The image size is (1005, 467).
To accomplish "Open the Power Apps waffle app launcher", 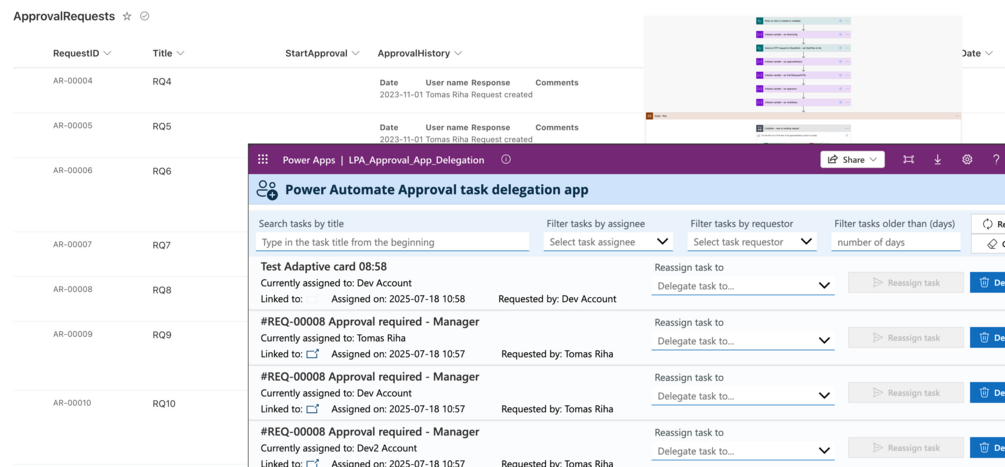I will point(263,160).
